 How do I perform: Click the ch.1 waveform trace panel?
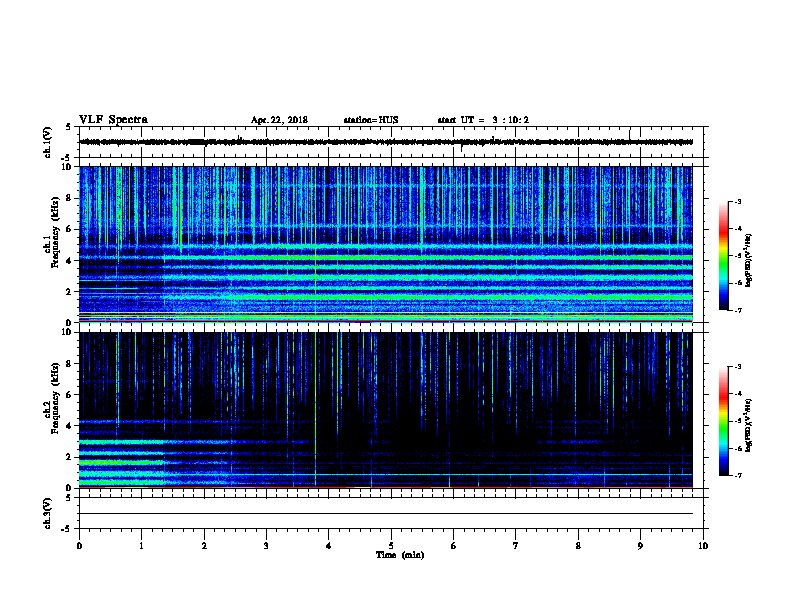[391, 142]
